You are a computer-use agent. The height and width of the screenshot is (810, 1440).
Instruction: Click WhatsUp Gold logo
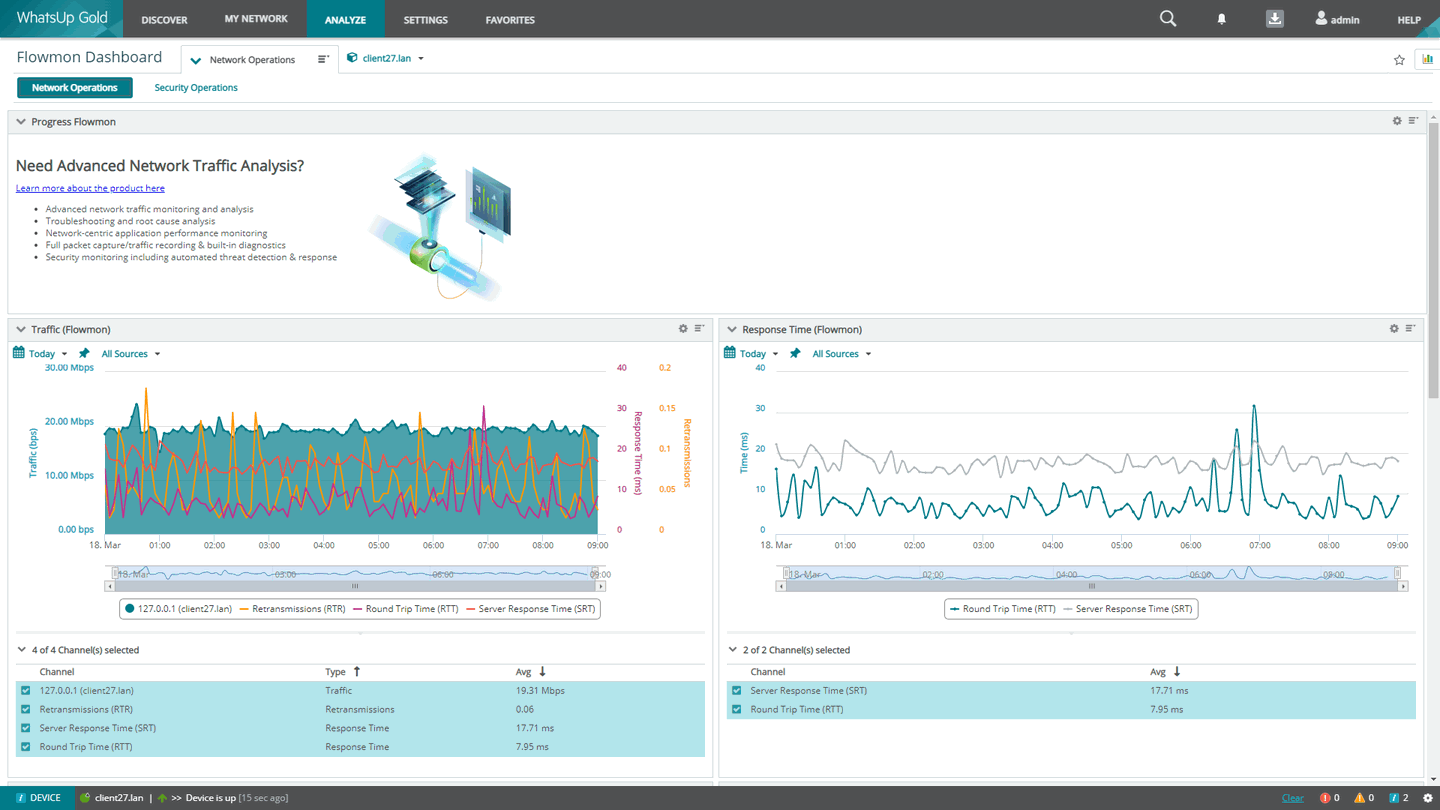(x=61, y=18)
